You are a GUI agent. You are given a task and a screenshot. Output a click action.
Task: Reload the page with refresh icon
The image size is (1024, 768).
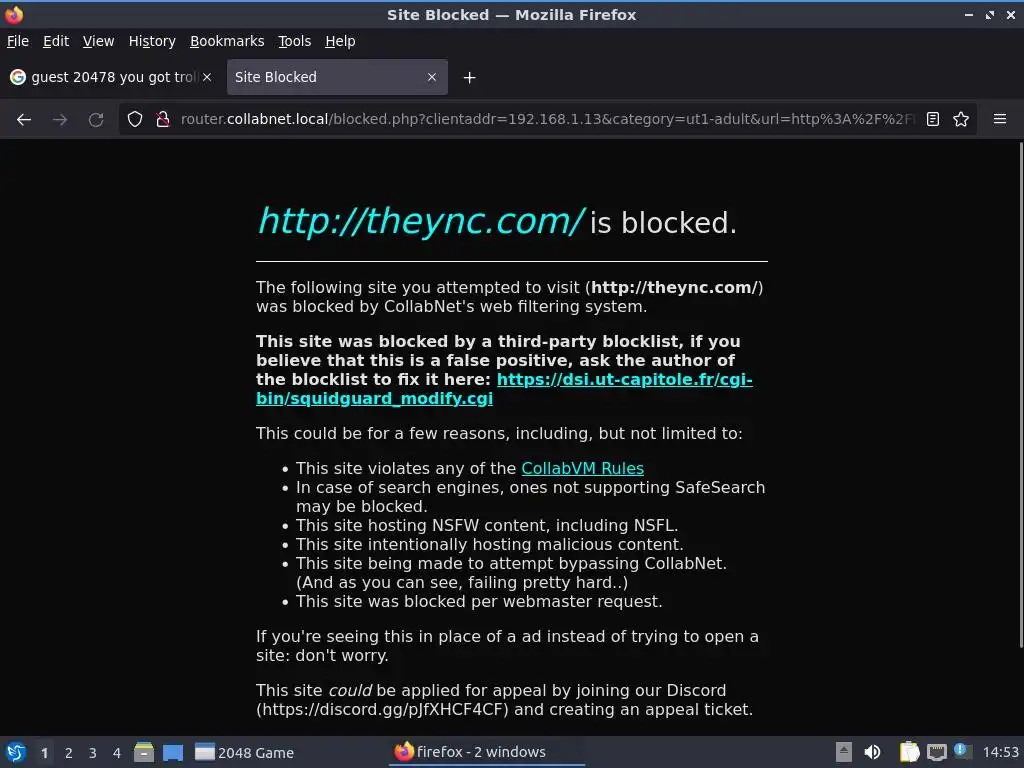pyautogui.click(x=96, y=120)
